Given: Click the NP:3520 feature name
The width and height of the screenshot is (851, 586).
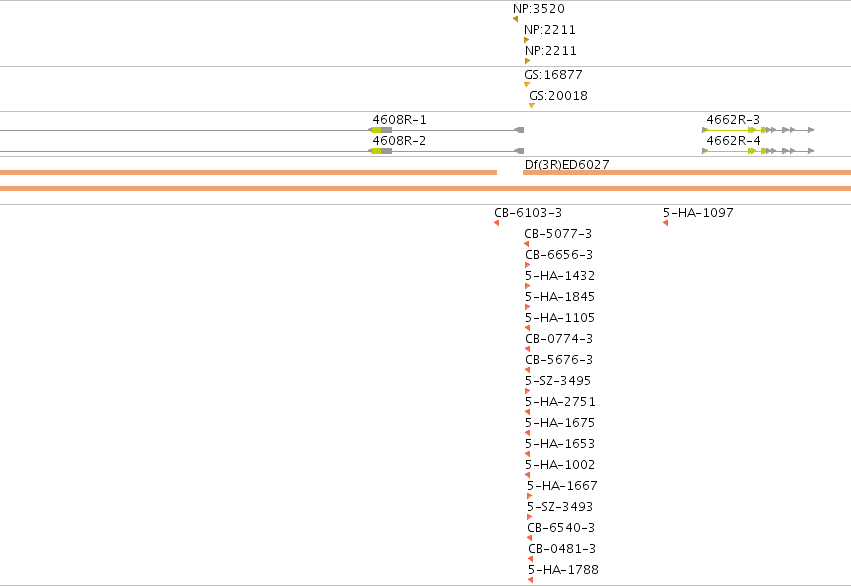Looking at the screenshot, I should pos(539,9).
